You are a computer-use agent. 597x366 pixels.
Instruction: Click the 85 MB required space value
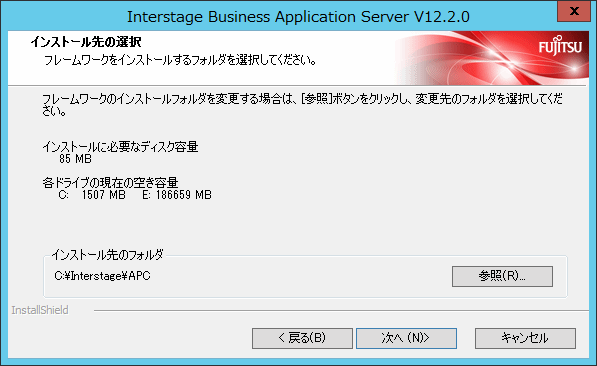[75, 159]
